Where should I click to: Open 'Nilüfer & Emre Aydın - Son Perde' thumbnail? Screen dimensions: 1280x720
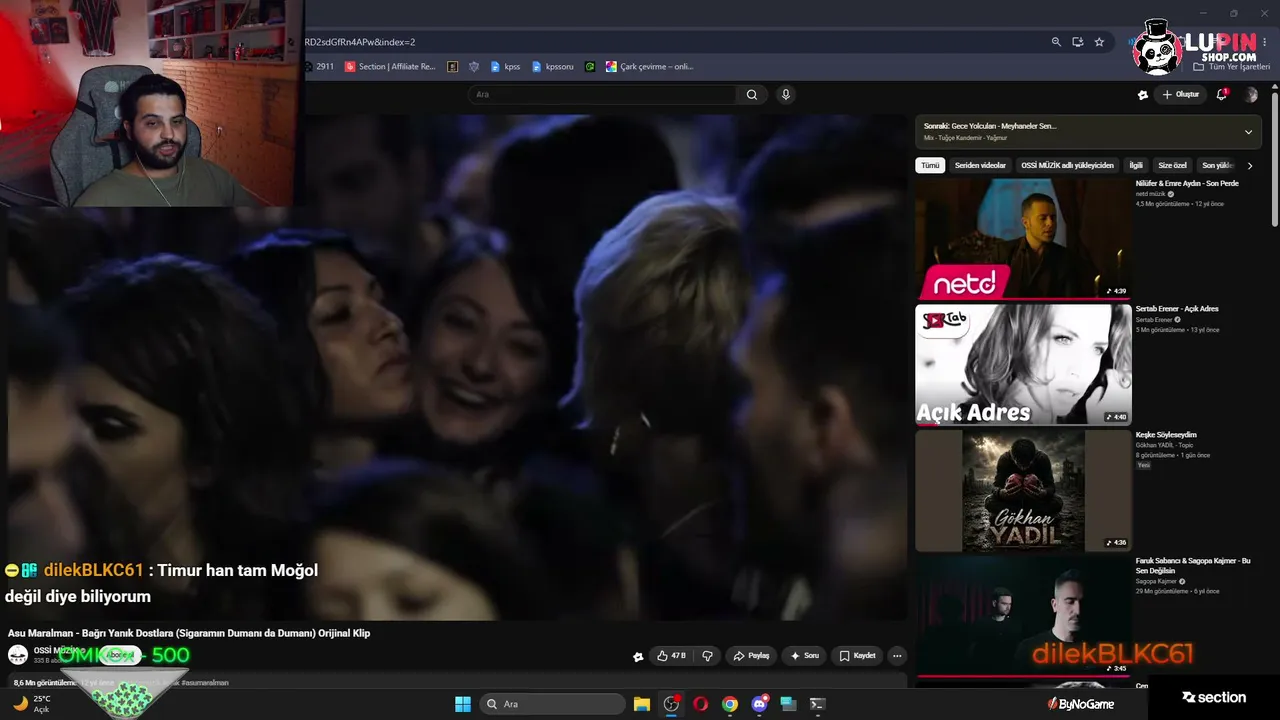coord(1023,238)
